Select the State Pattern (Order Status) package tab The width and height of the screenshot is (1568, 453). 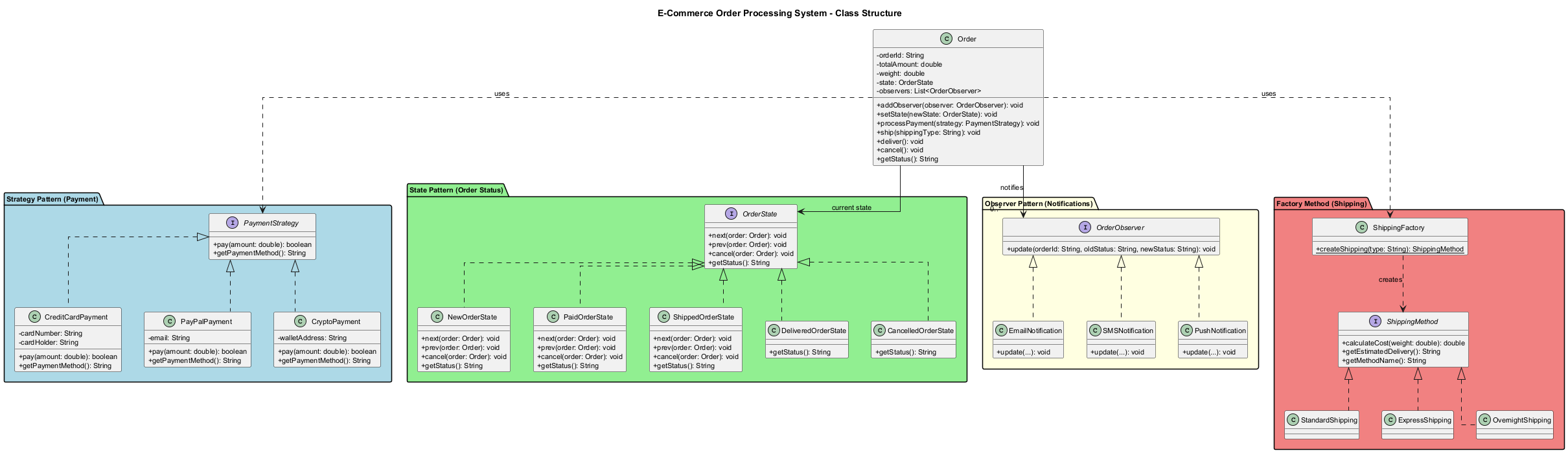pos(456,190)
